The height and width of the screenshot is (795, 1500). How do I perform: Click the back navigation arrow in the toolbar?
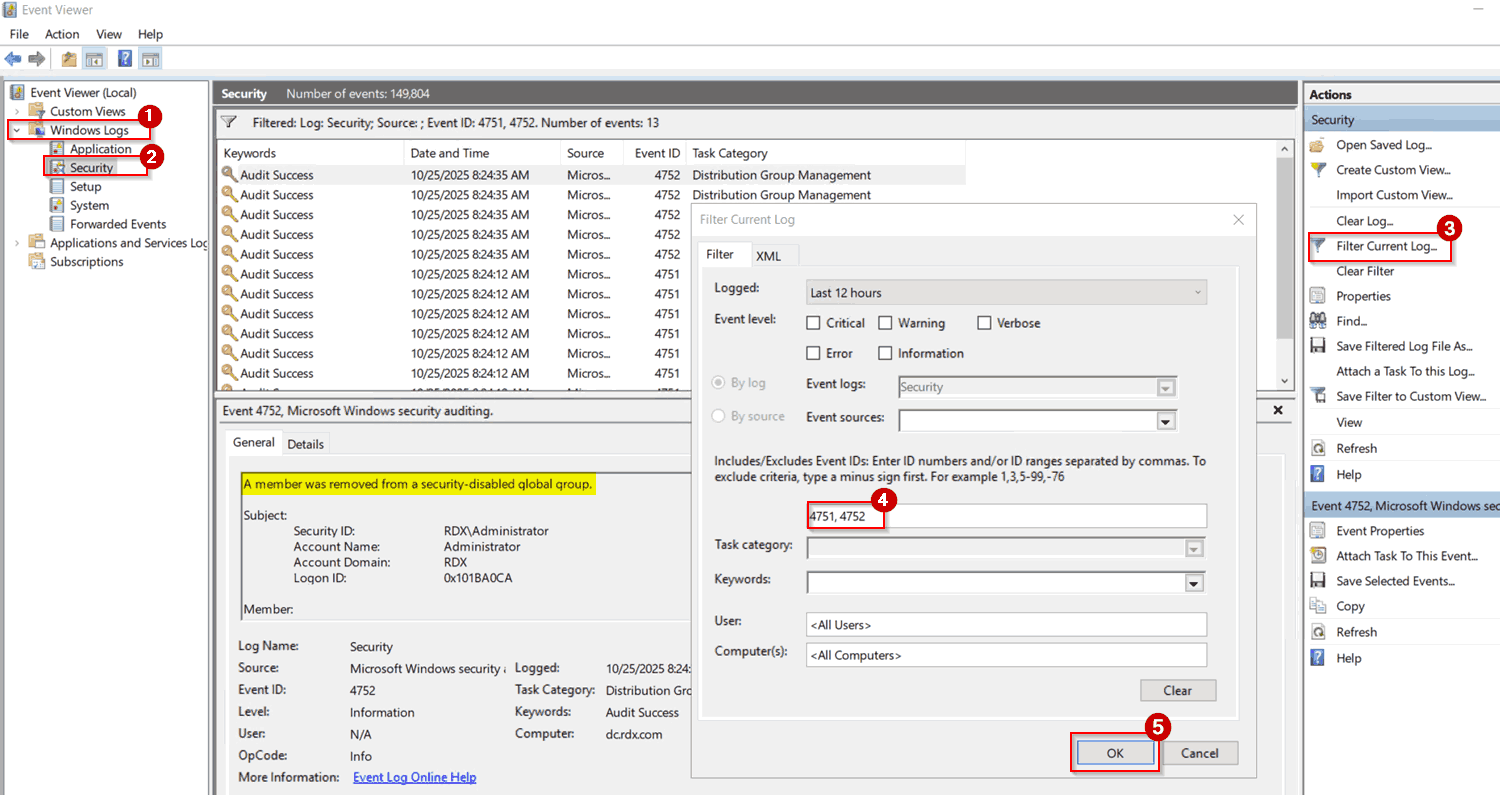pyautogui.click(x=12, y=58)
